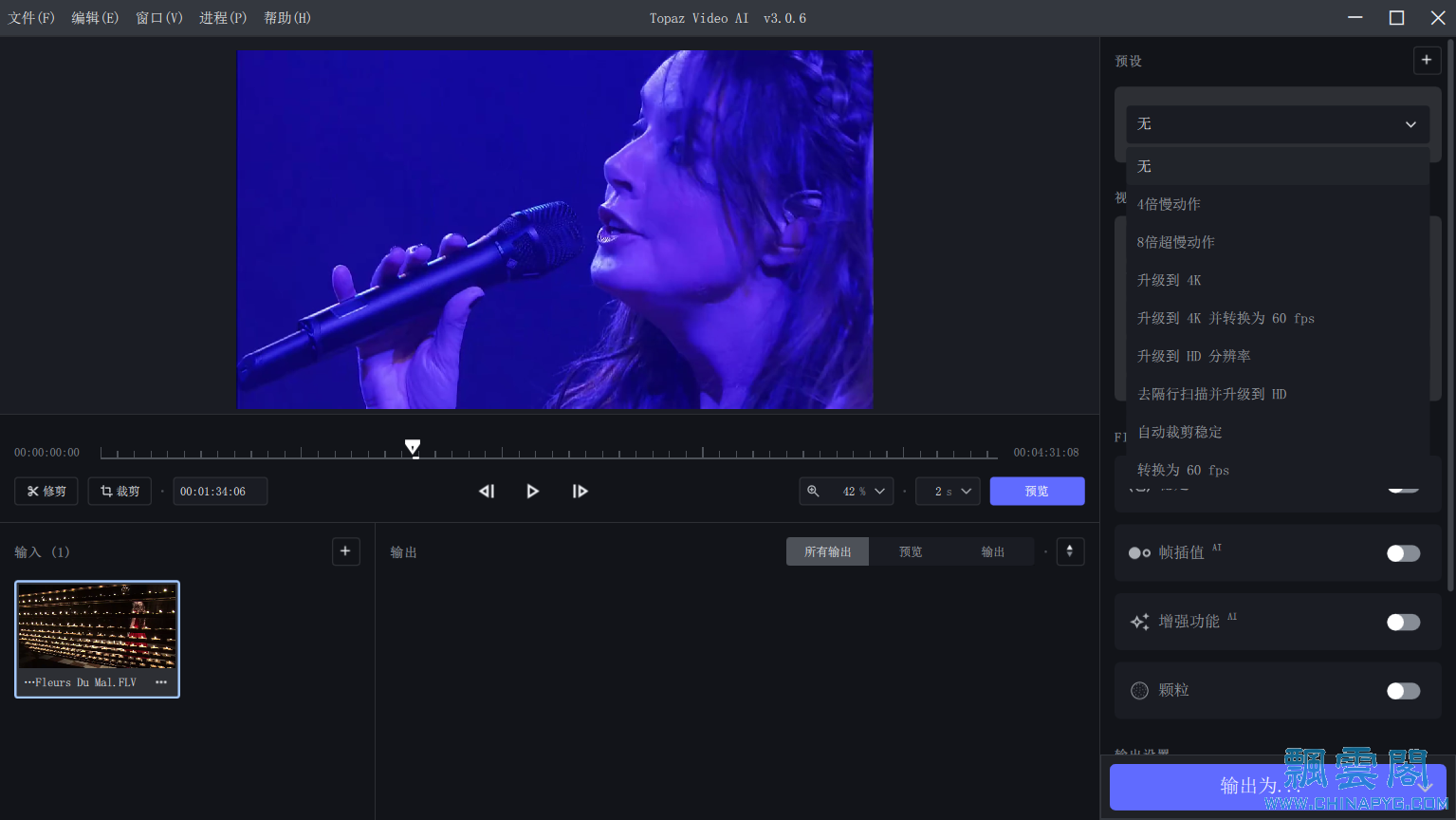Enable the 增强功能 toggle
Screen dimensions: 1456x820
coord(1403,623)
